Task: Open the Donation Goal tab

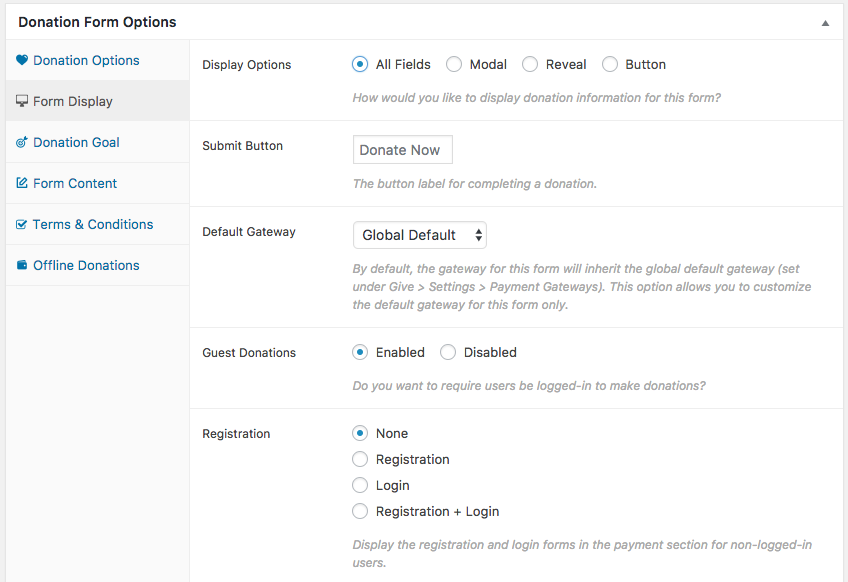Action: [76, 142]
